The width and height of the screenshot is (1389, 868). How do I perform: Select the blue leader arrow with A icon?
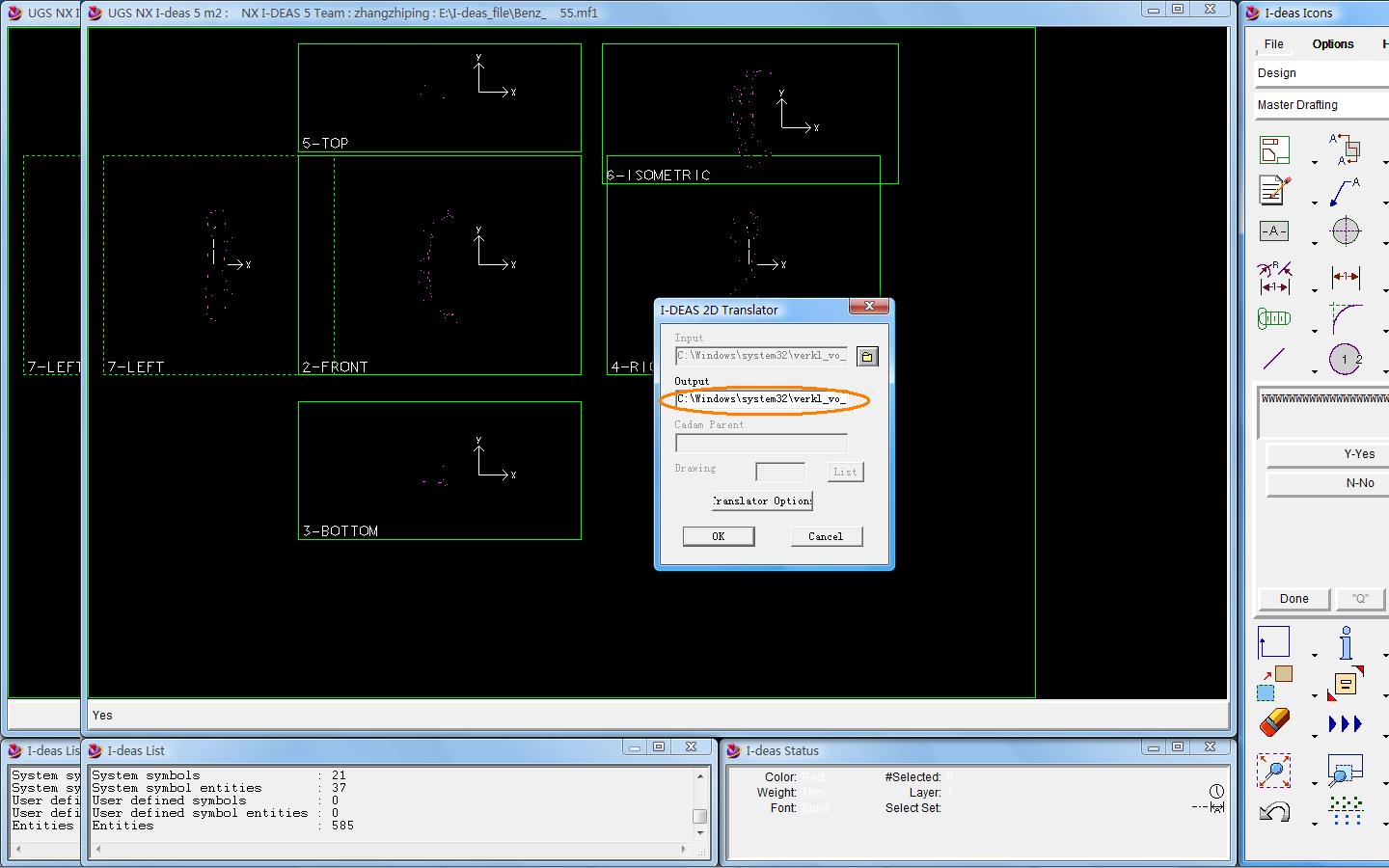coord(1346,191)
